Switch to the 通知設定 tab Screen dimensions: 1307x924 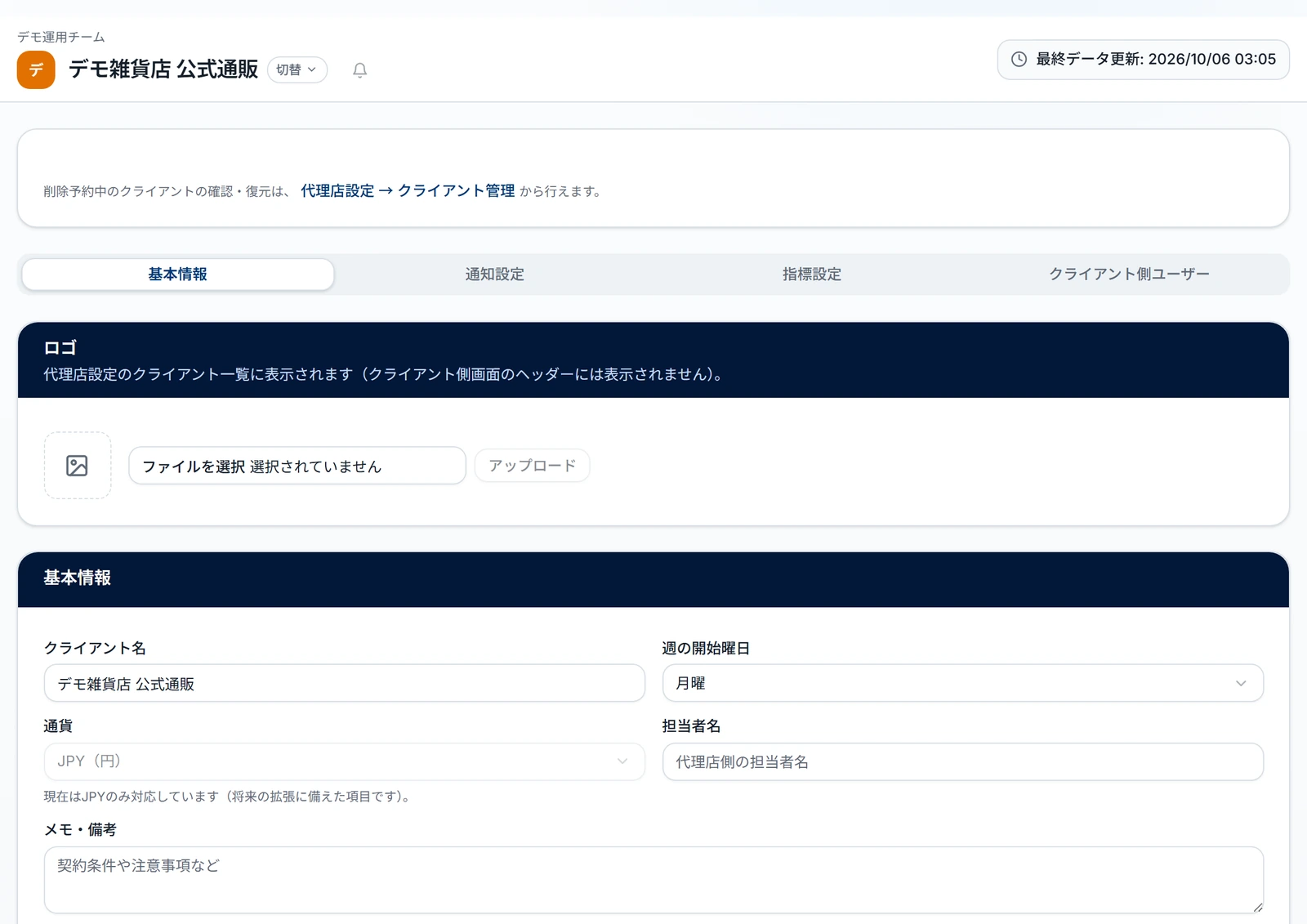(x=495, y=275)
